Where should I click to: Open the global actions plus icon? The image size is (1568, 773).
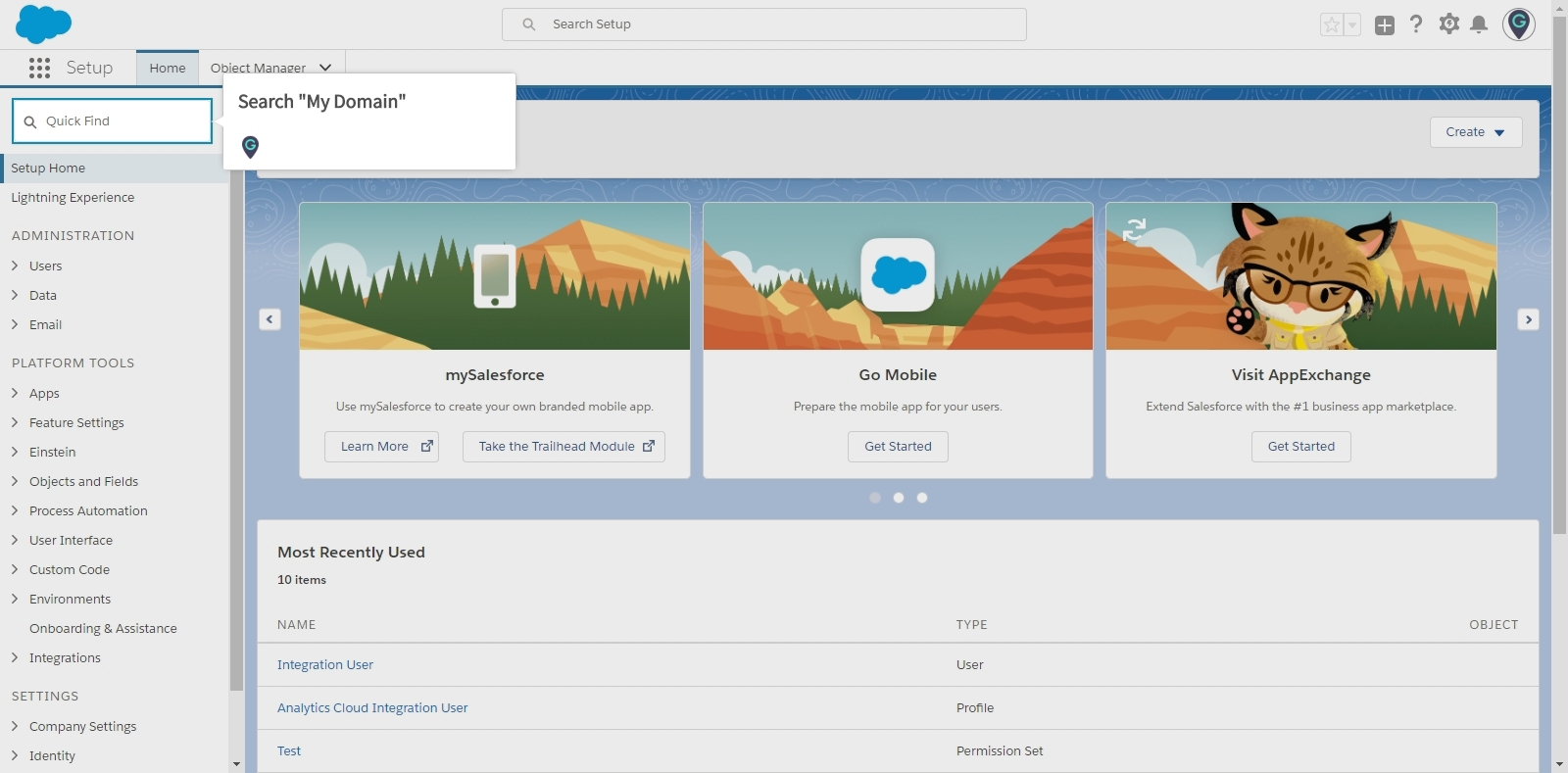(x=1385, y=25)
